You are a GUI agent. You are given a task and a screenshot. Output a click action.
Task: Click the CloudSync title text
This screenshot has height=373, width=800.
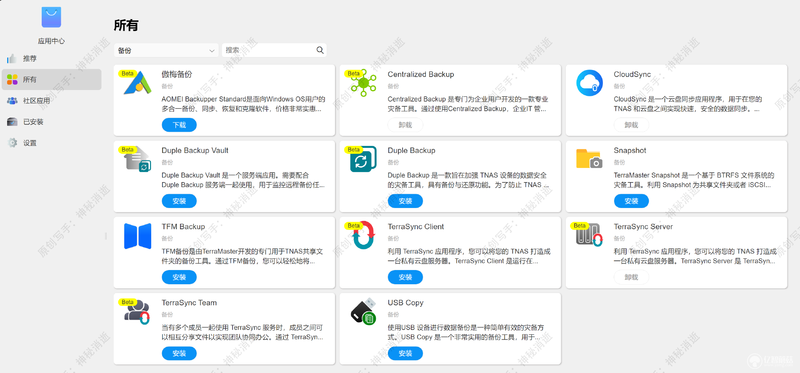coord(632,74)
